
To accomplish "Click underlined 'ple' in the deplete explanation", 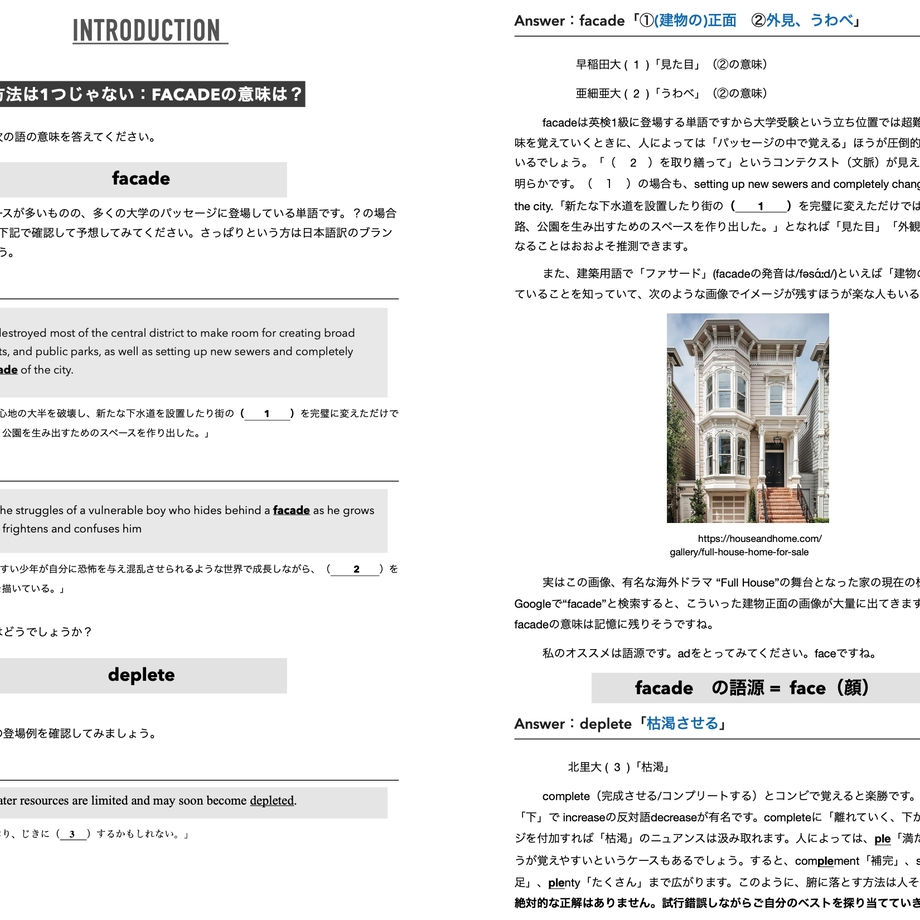I will click(882, 839).
